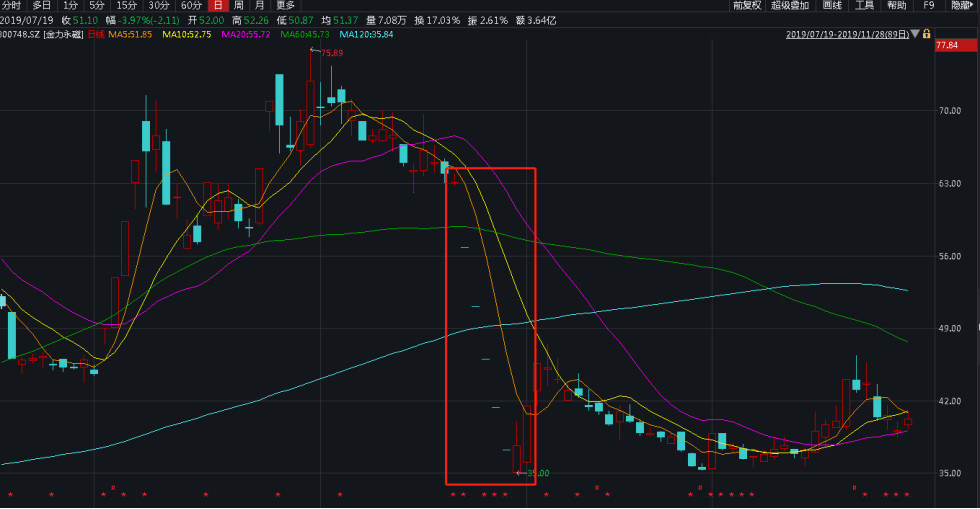Open the 帮助 help menu

pyautogui.click(x=897, y=6)
